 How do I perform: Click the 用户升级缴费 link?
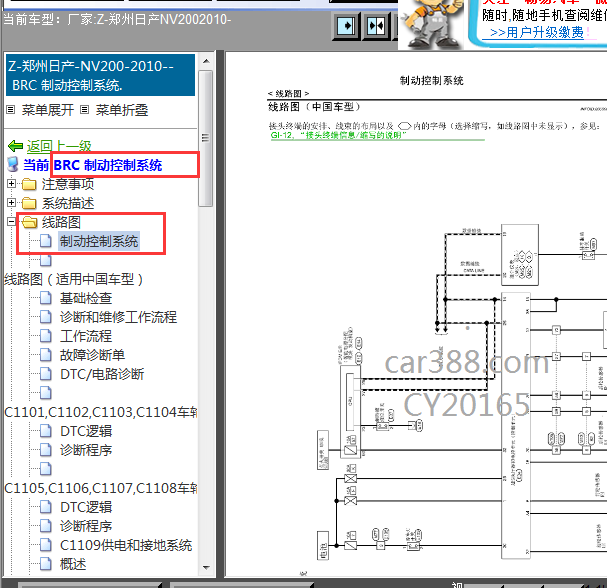(x=537, y=32)
